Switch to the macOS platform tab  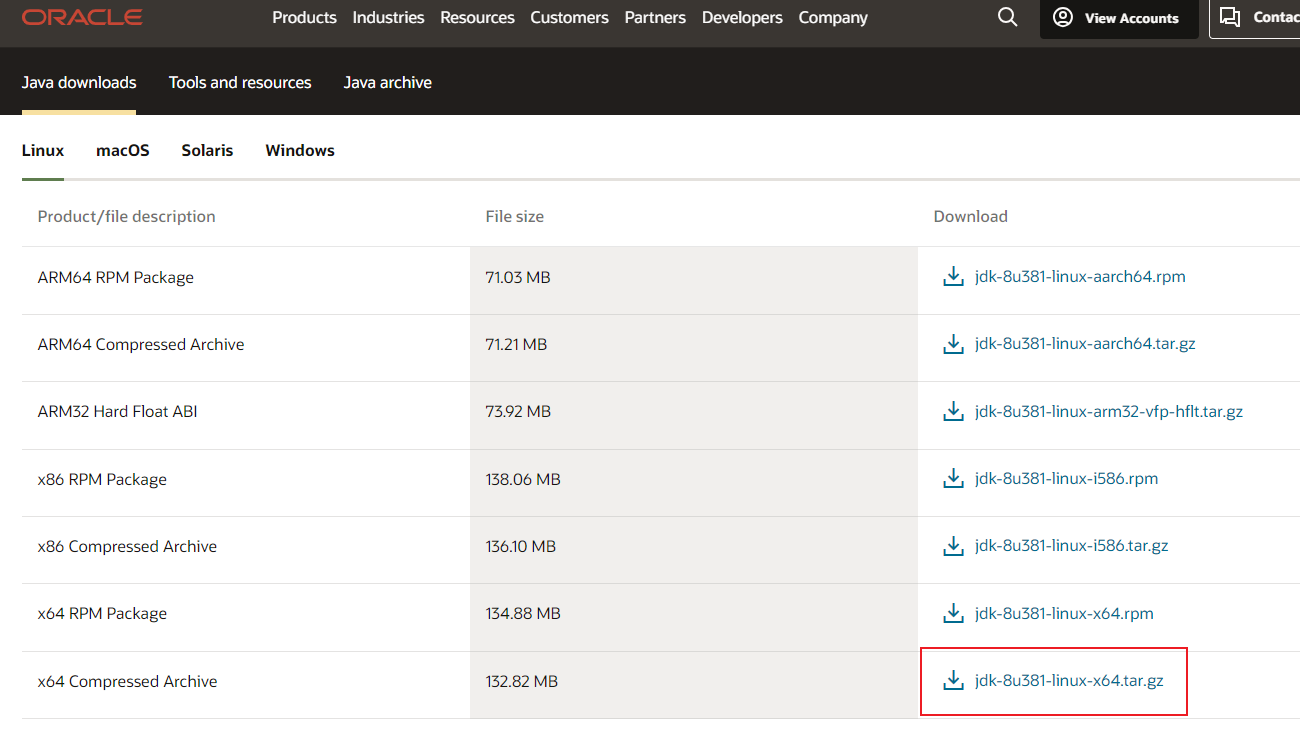pyautogui.click(x=123, y=150)
